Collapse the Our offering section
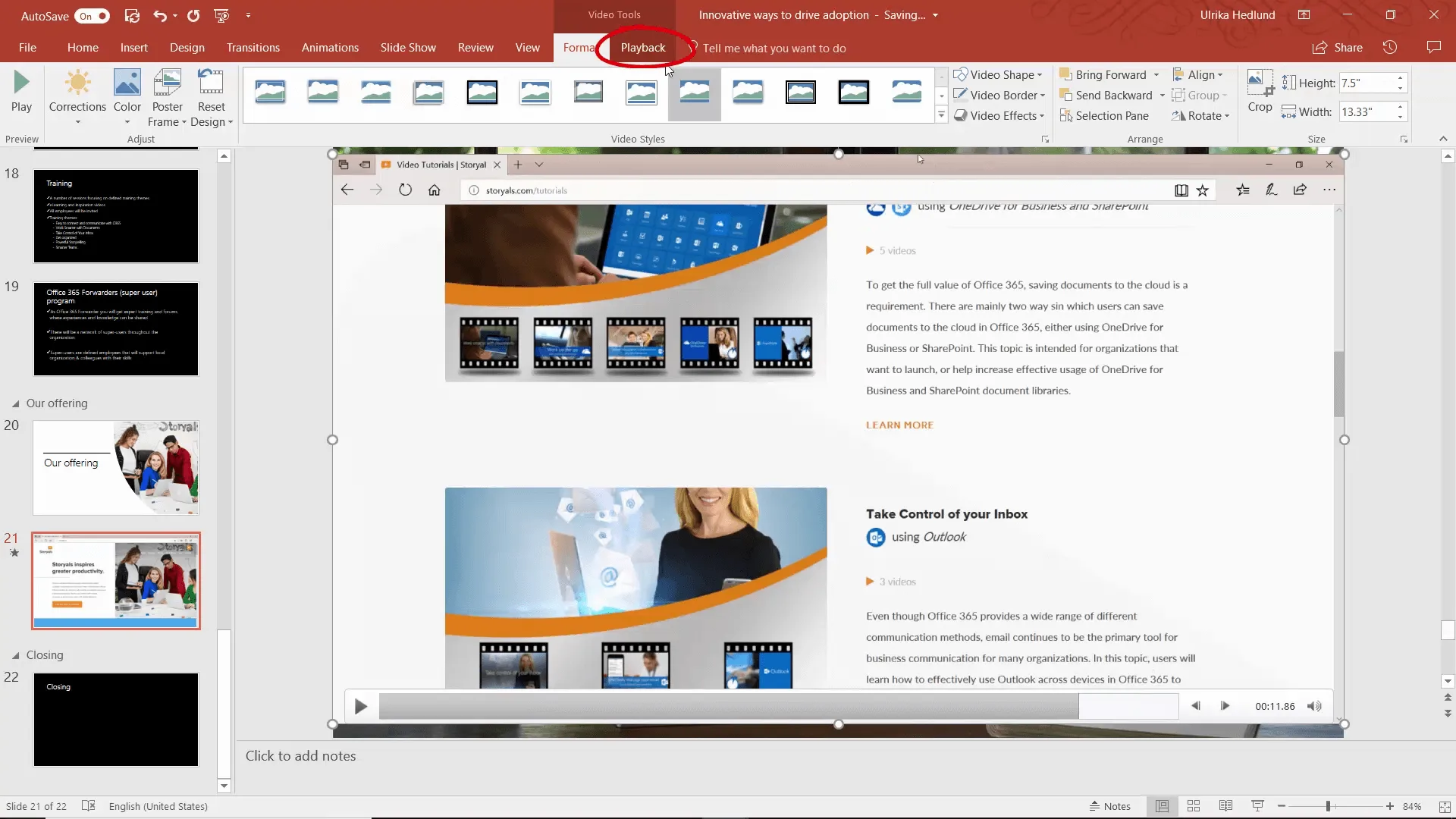This screenshot has width=1456, height=819. coord(15,403)
